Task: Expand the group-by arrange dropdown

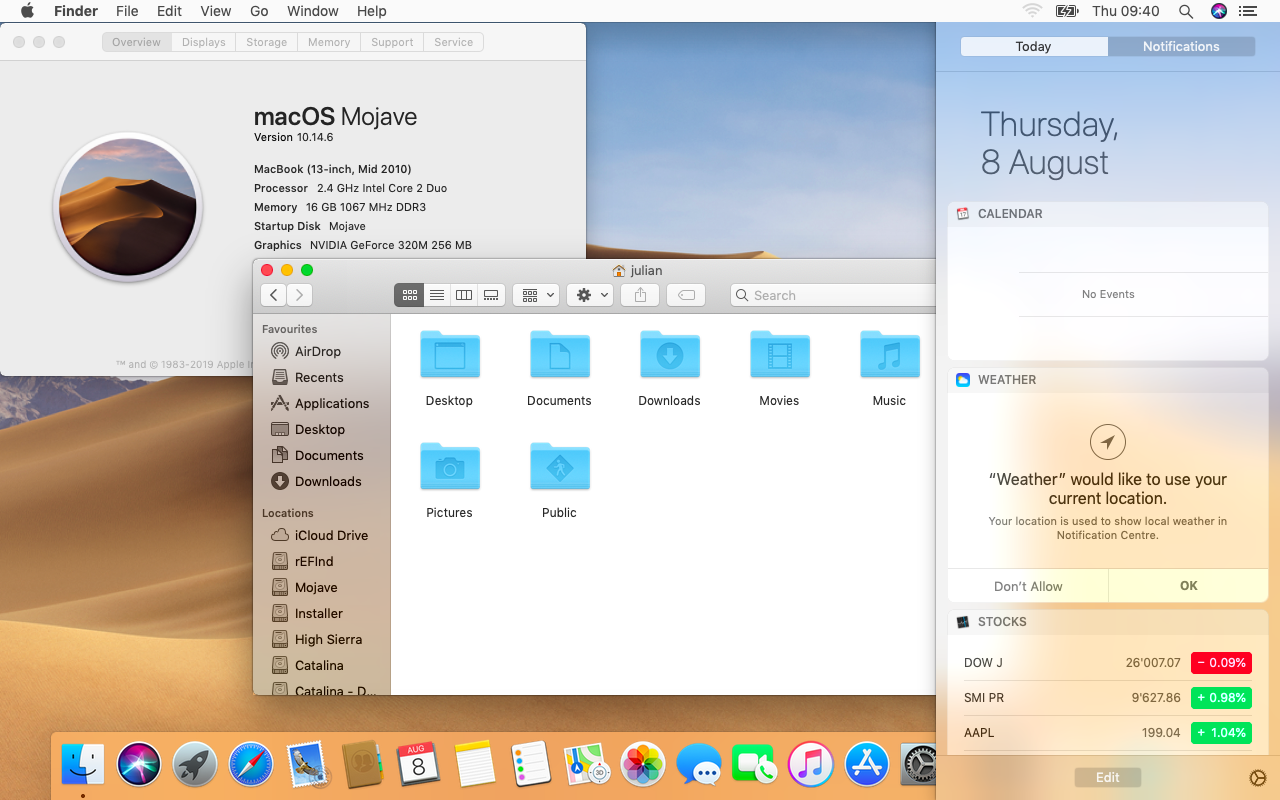Action: 535,295
